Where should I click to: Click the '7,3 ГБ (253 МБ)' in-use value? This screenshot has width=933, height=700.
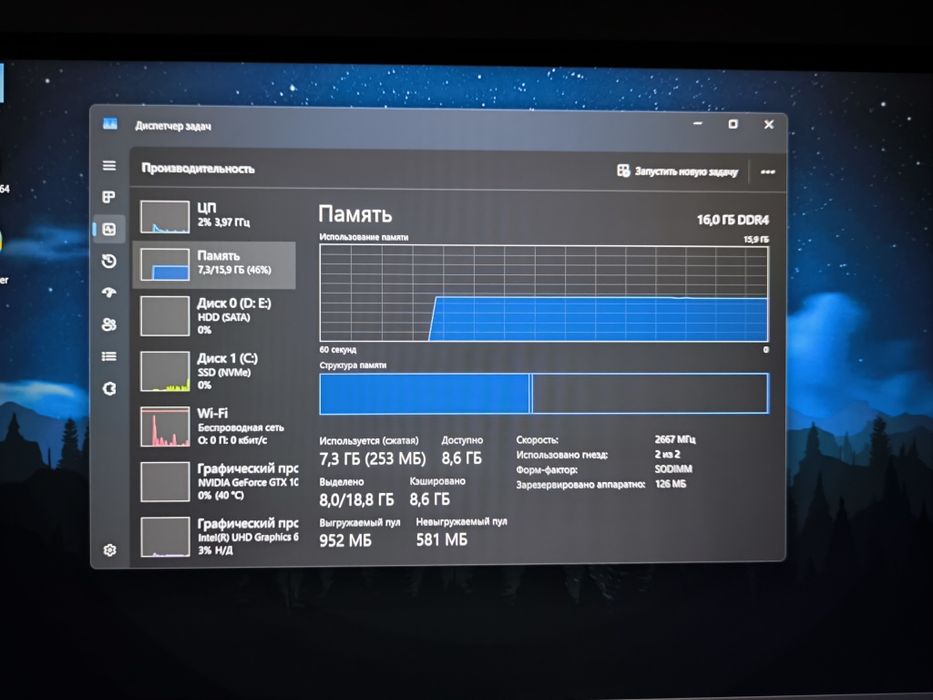tap(372, 459)
